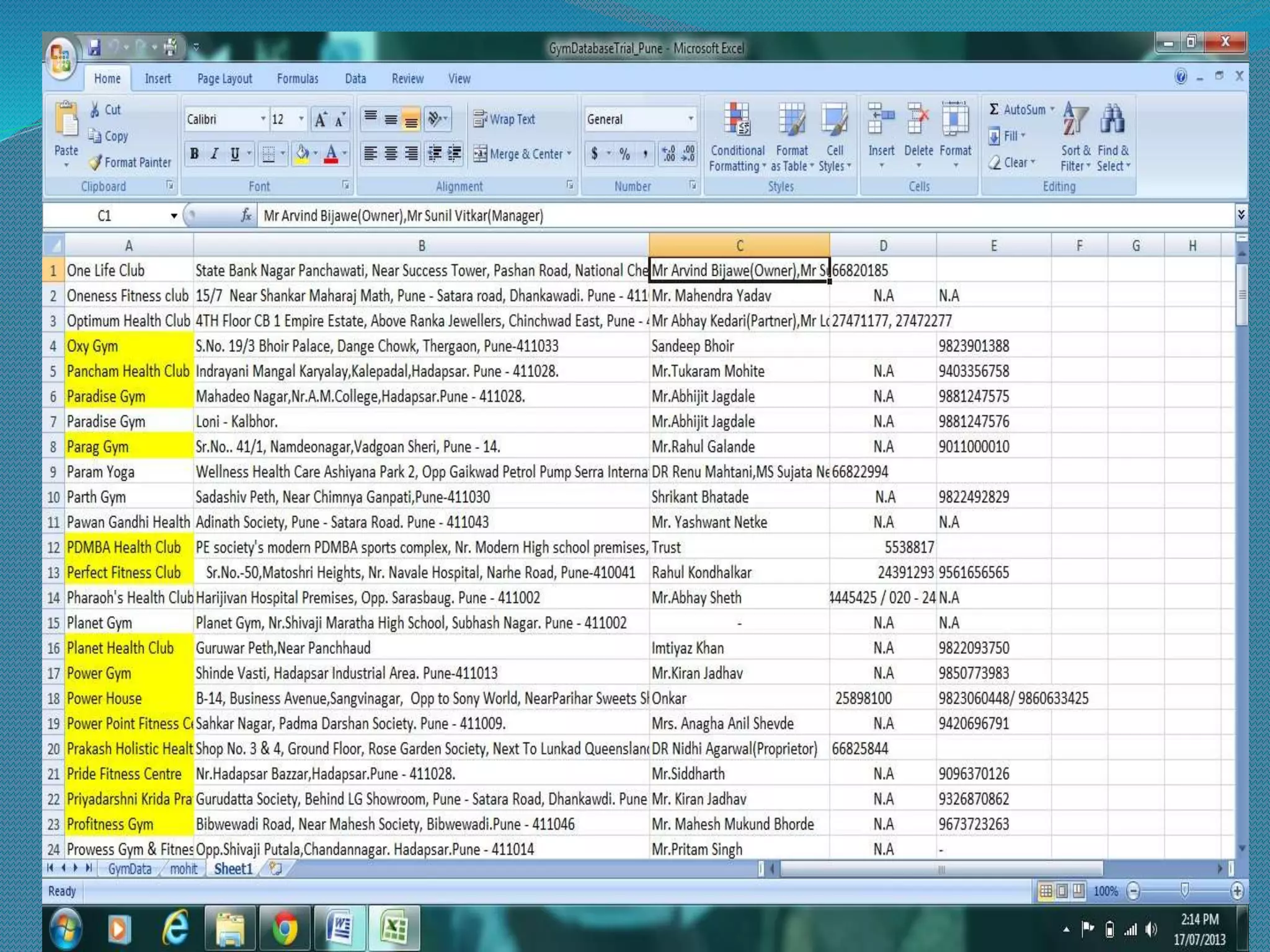Open the Name Box dropdown arrow

click(x=174, y=216)
